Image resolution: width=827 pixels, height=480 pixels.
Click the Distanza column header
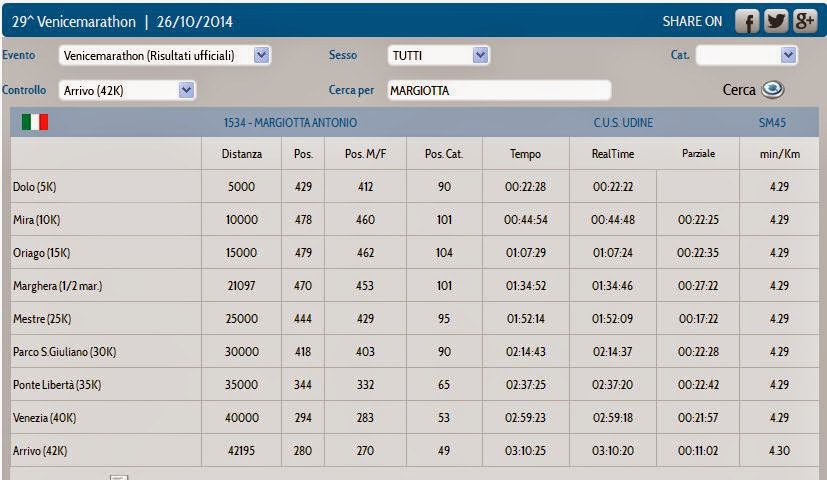(242, 153)
